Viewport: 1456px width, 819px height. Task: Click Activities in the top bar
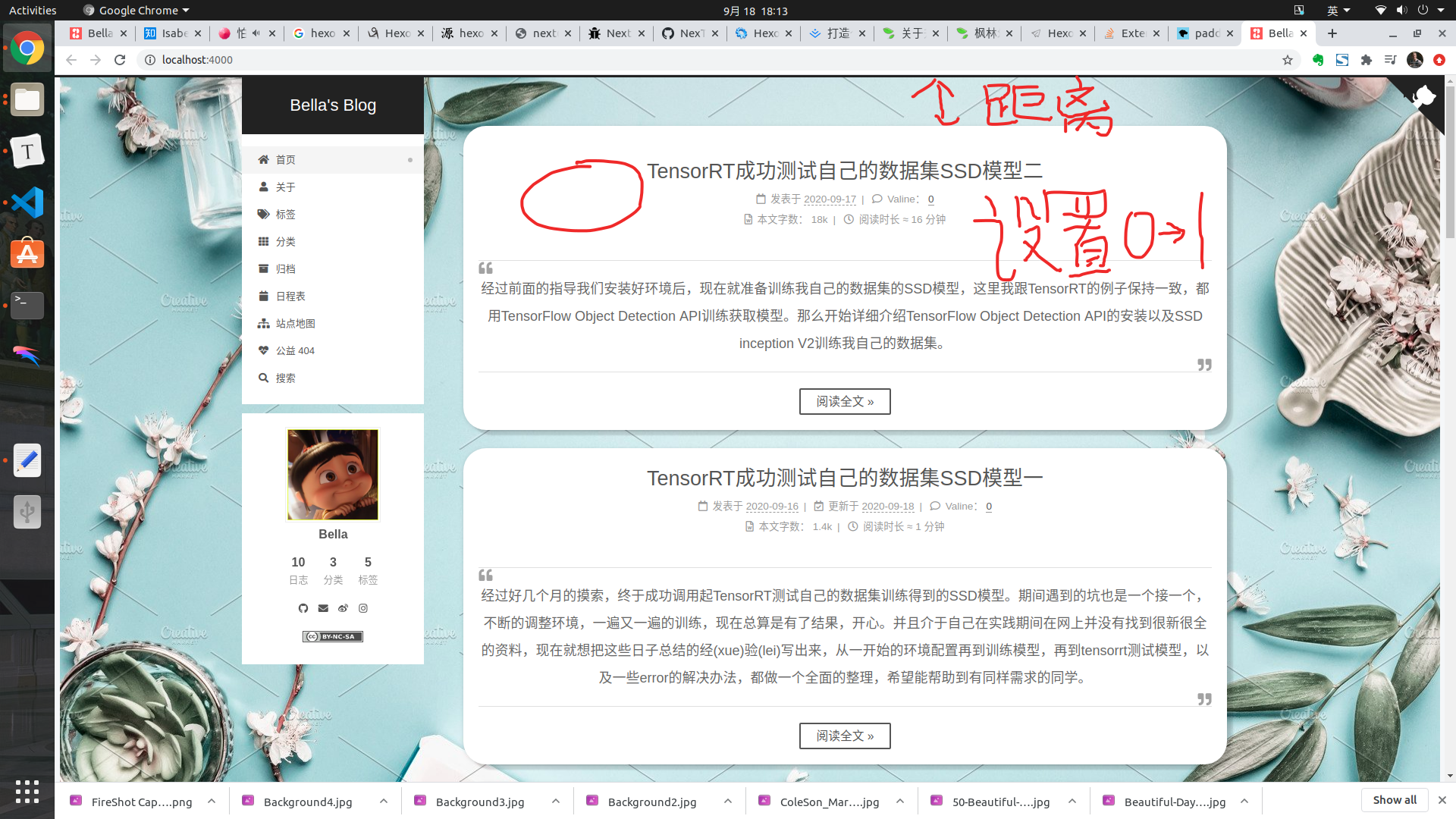pos(32,10)
